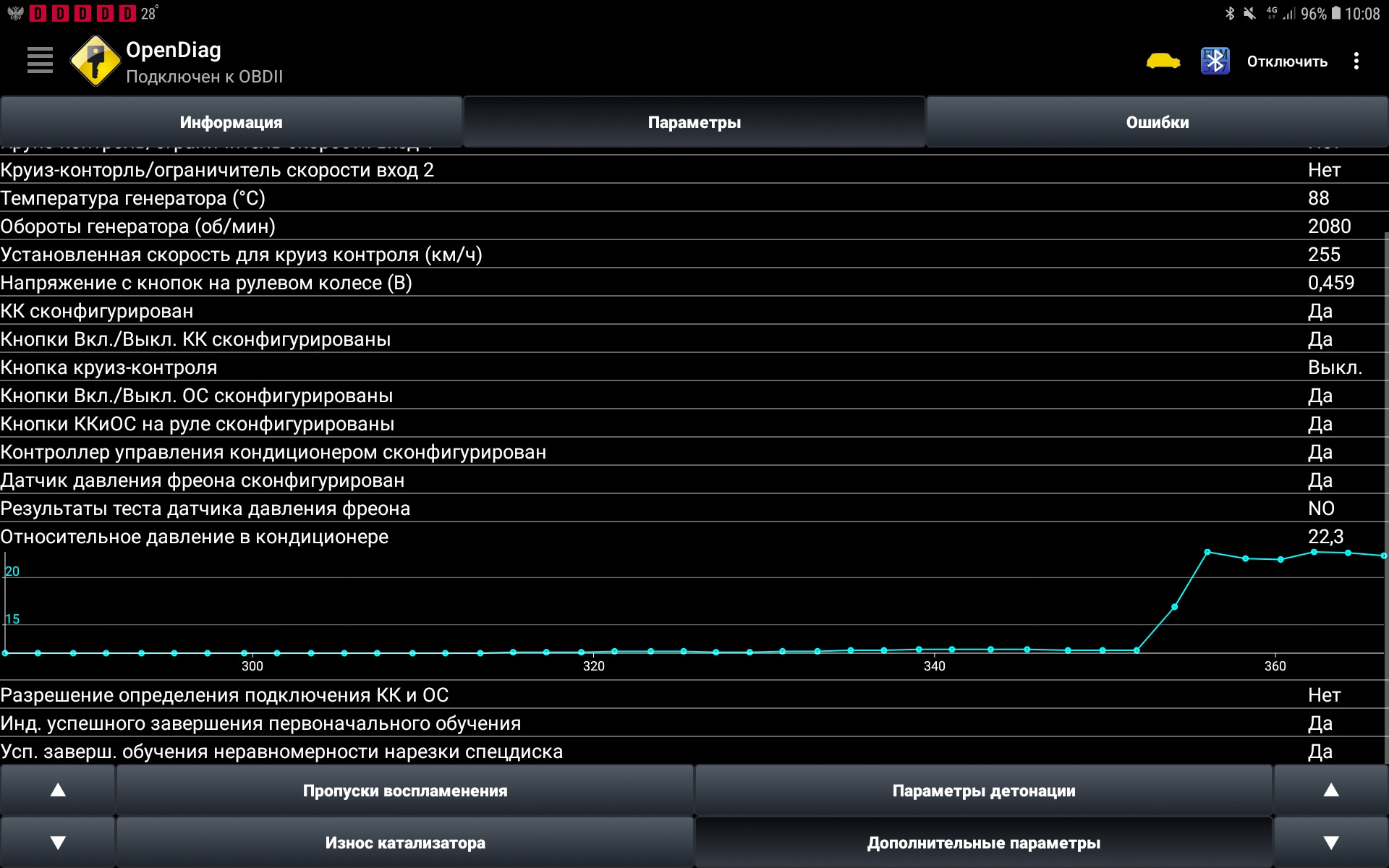Tap the Bluetooth status bar indicator
Screen dimensions: 1389x868
coord(1229,13)
